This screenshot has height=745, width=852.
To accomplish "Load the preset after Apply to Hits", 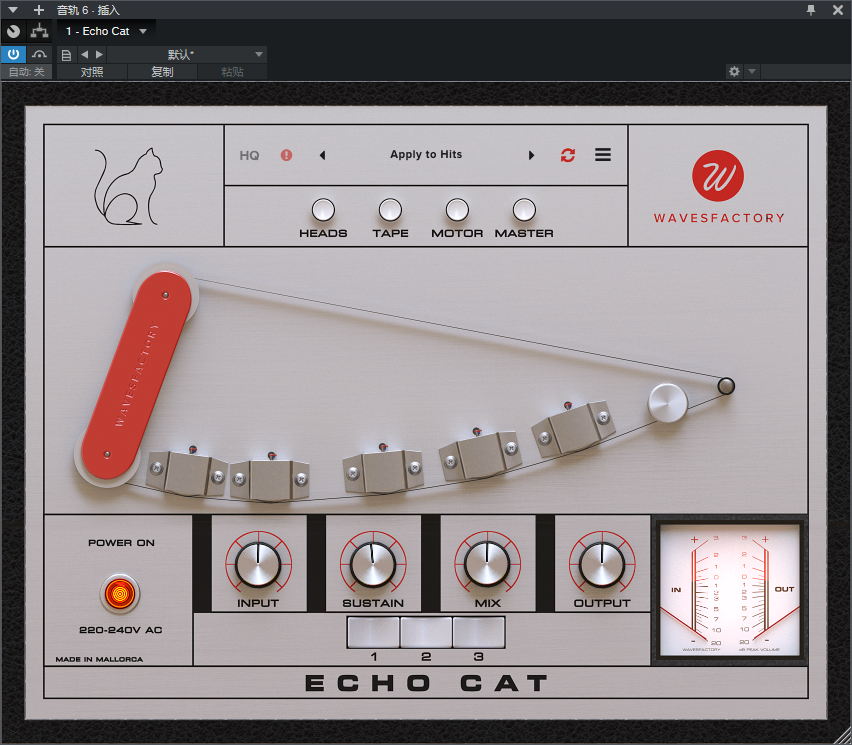I will pyautogui.click(x=531, y=155).
